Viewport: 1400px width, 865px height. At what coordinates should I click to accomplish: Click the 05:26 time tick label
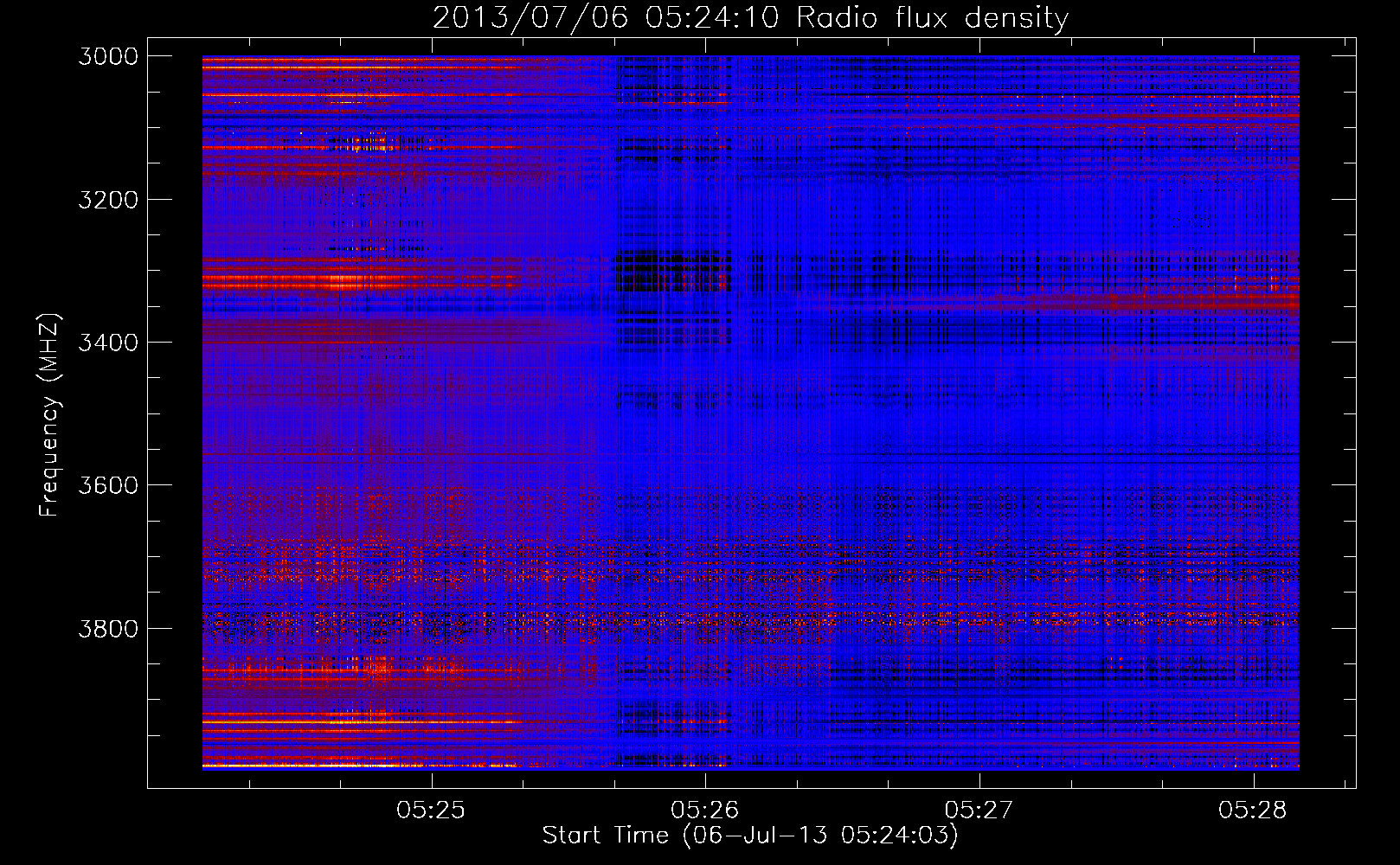point(705,810)
